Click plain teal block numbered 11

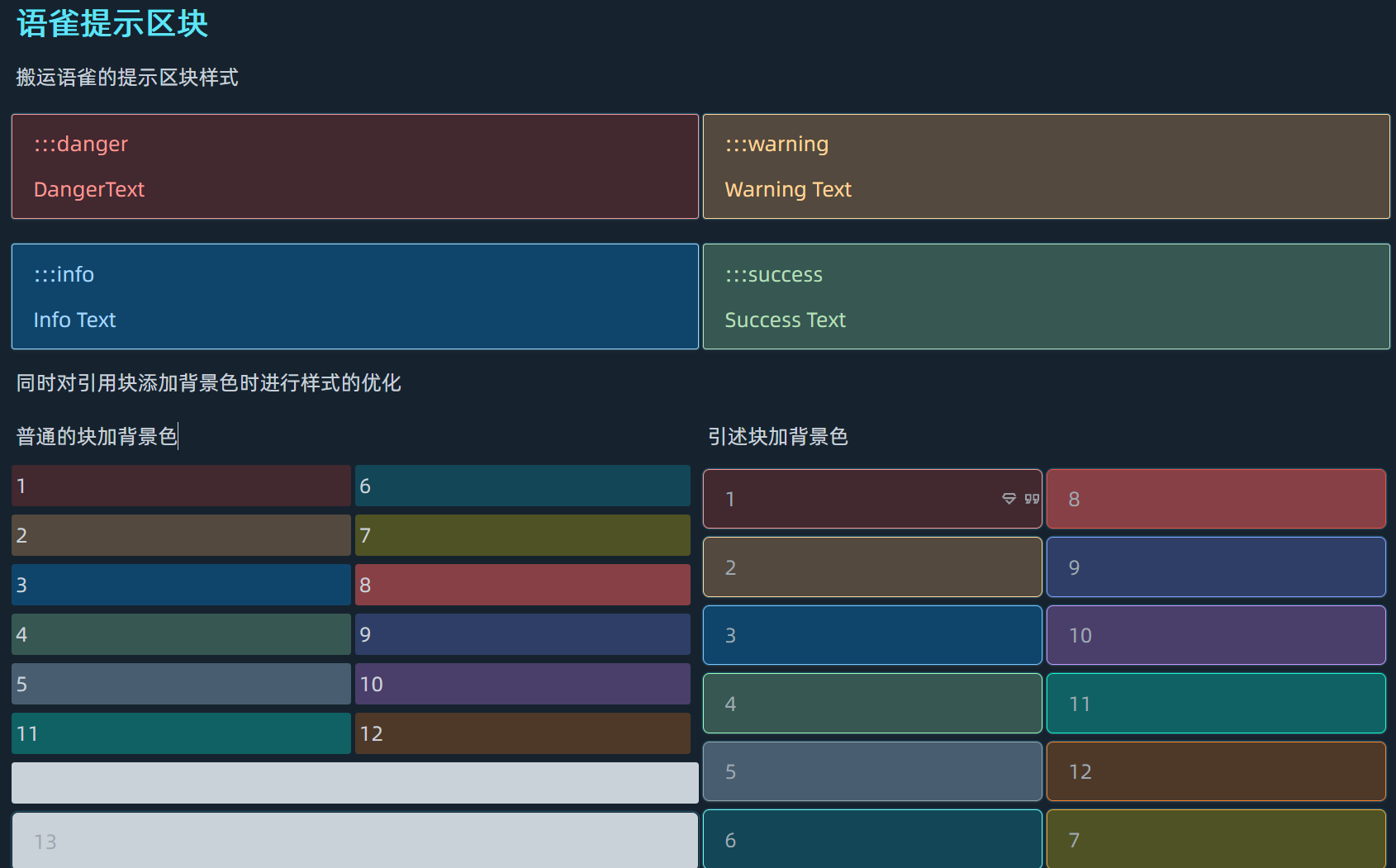pyautogui.click(x=181, y=733)
